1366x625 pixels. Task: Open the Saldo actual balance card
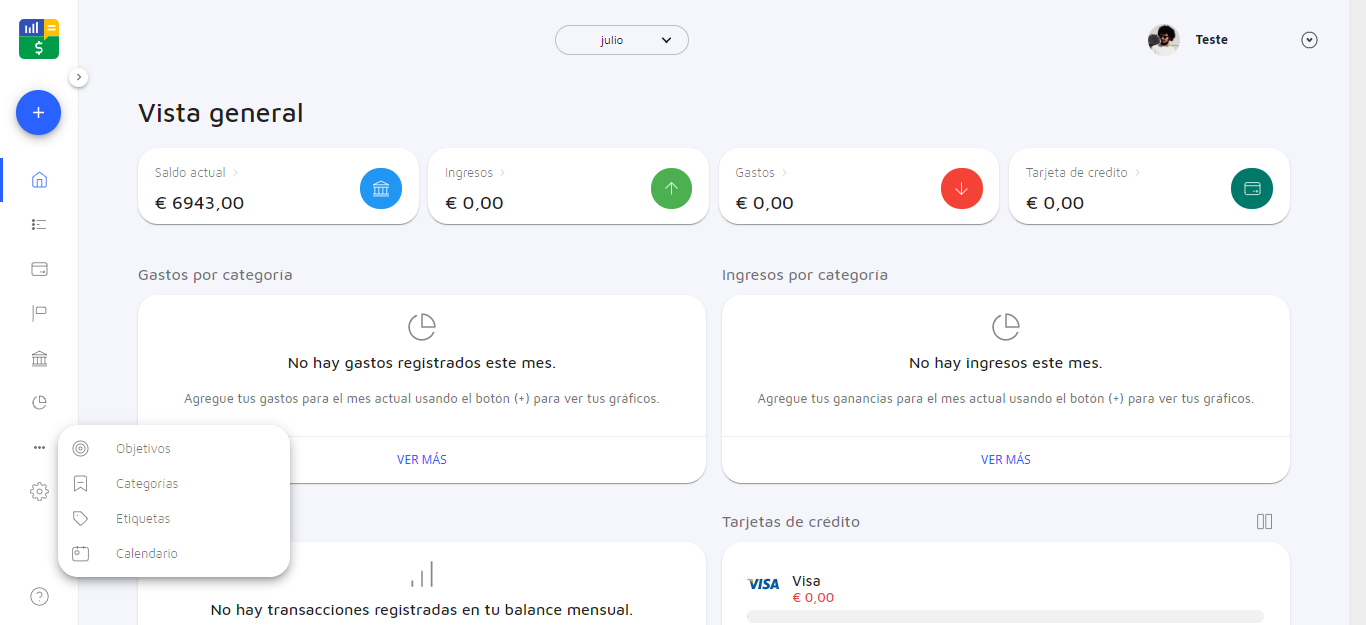pyautogui.click(x=278, y=187)
